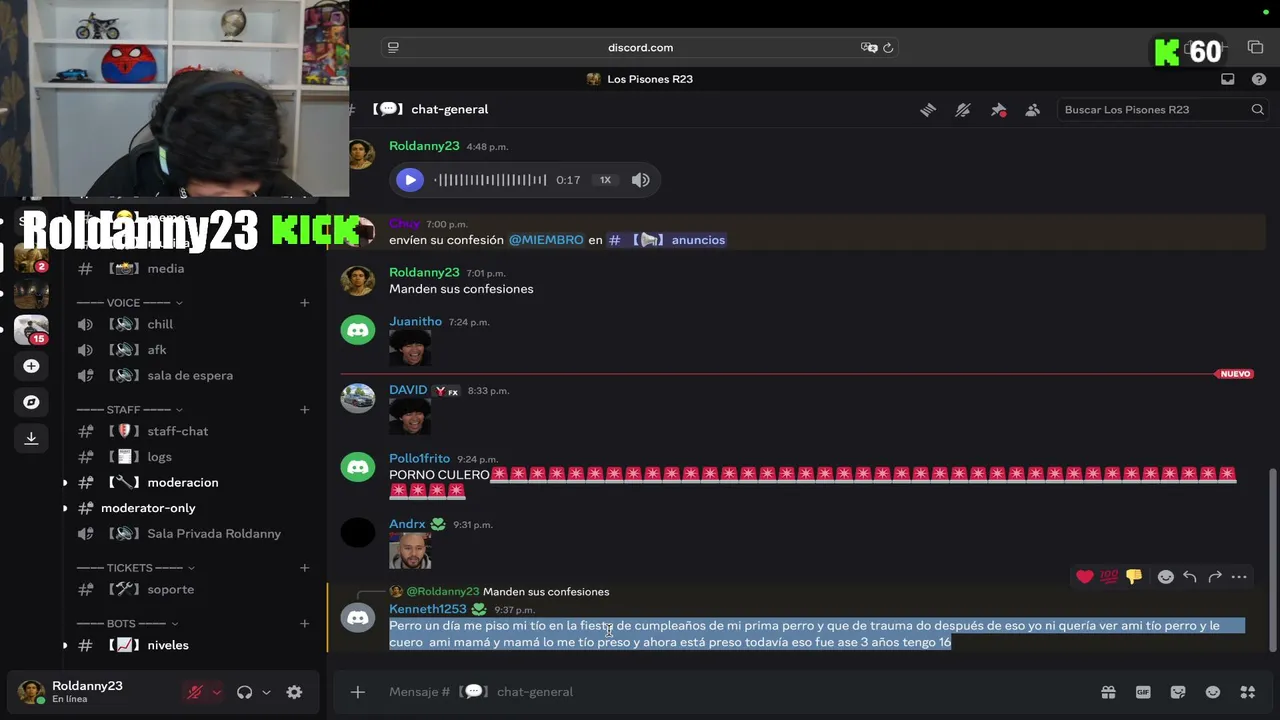Open browser tab overview
The width and height of the screenshot is (1280, 720).
click(1256, 47)
